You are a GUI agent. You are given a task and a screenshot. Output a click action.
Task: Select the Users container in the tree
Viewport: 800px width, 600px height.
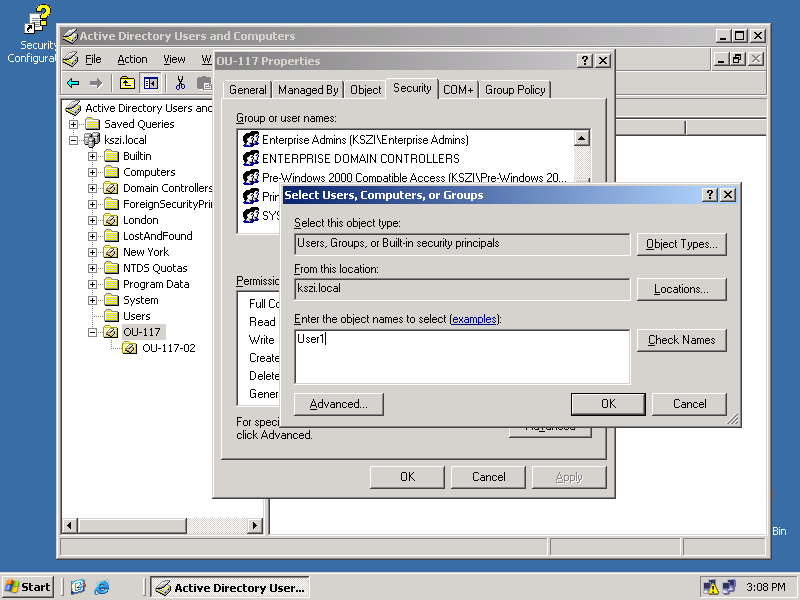pyautogui.click(x=136, y=316)
